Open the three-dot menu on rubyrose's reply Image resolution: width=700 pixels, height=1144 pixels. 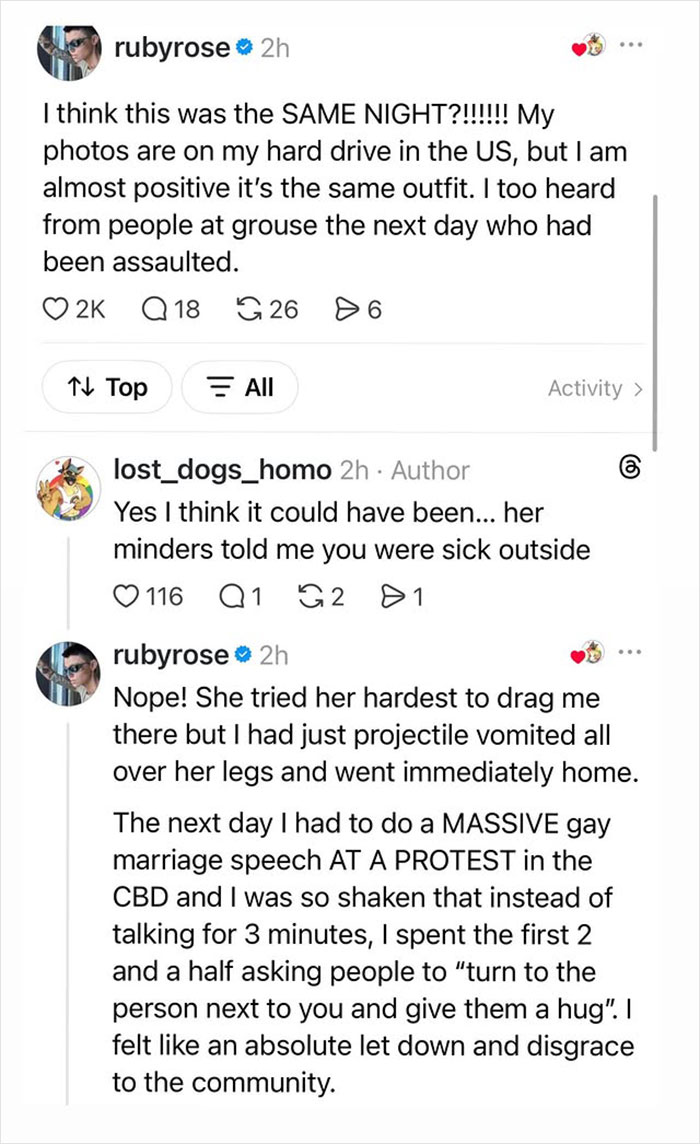pyautogui.click(x=632, y=651)
